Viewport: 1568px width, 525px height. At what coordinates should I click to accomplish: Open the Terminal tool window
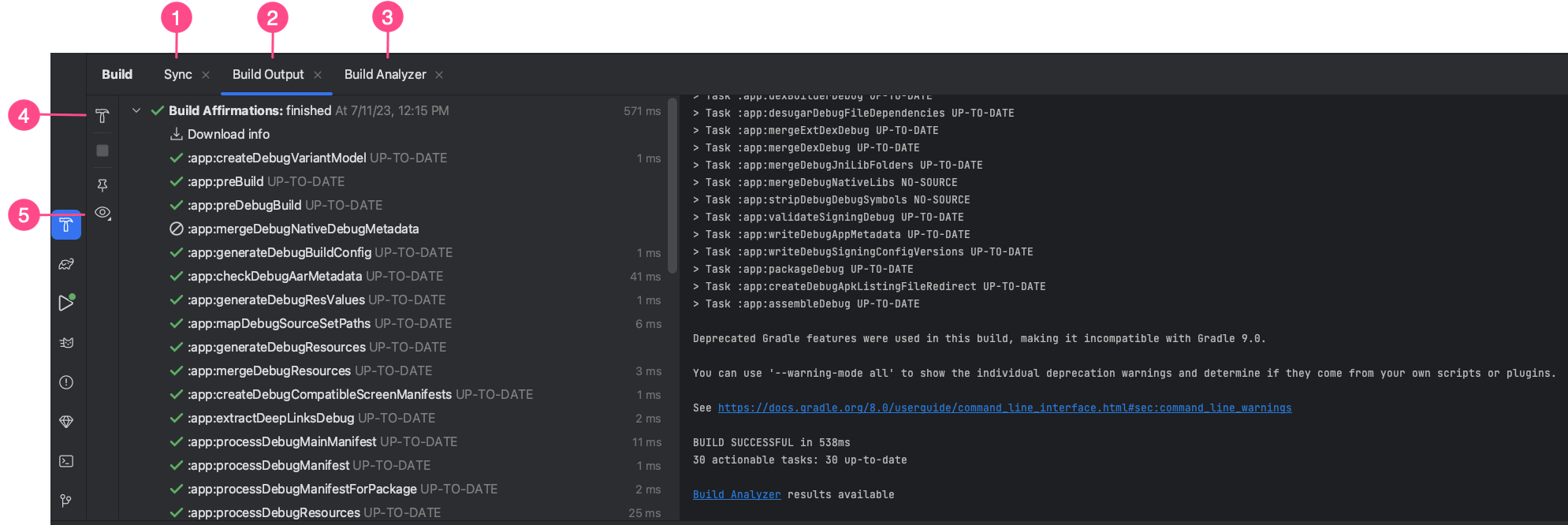point(66,461)
